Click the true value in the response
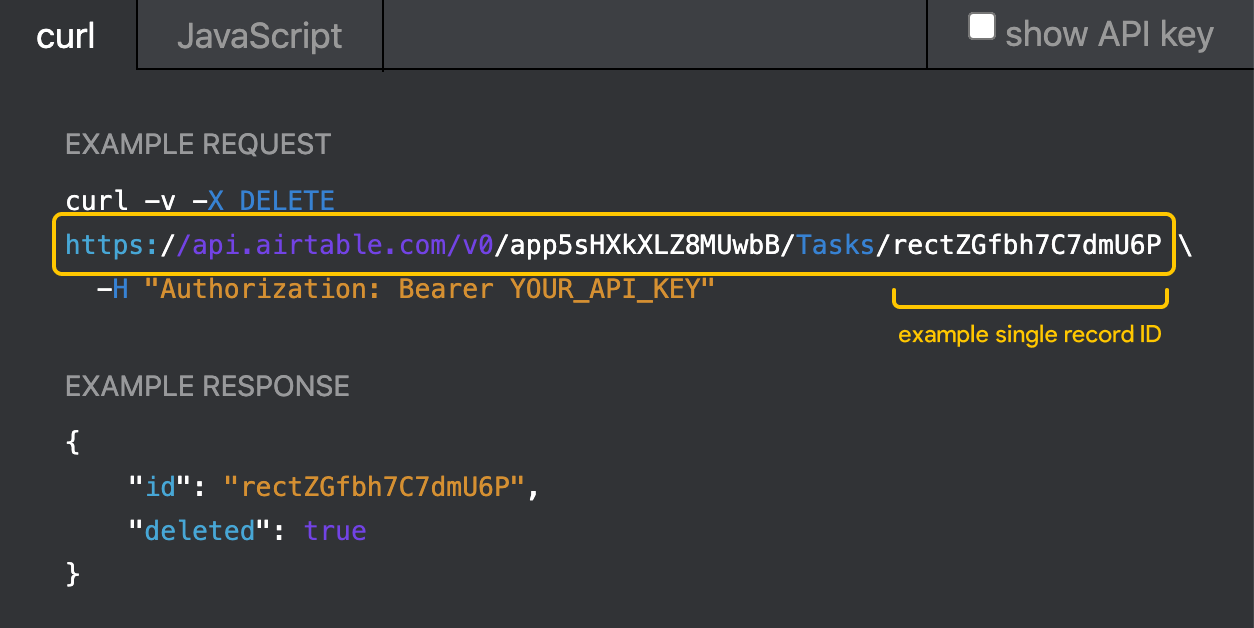The height and width of the screenshot is (628, 1254). (335, 530)
